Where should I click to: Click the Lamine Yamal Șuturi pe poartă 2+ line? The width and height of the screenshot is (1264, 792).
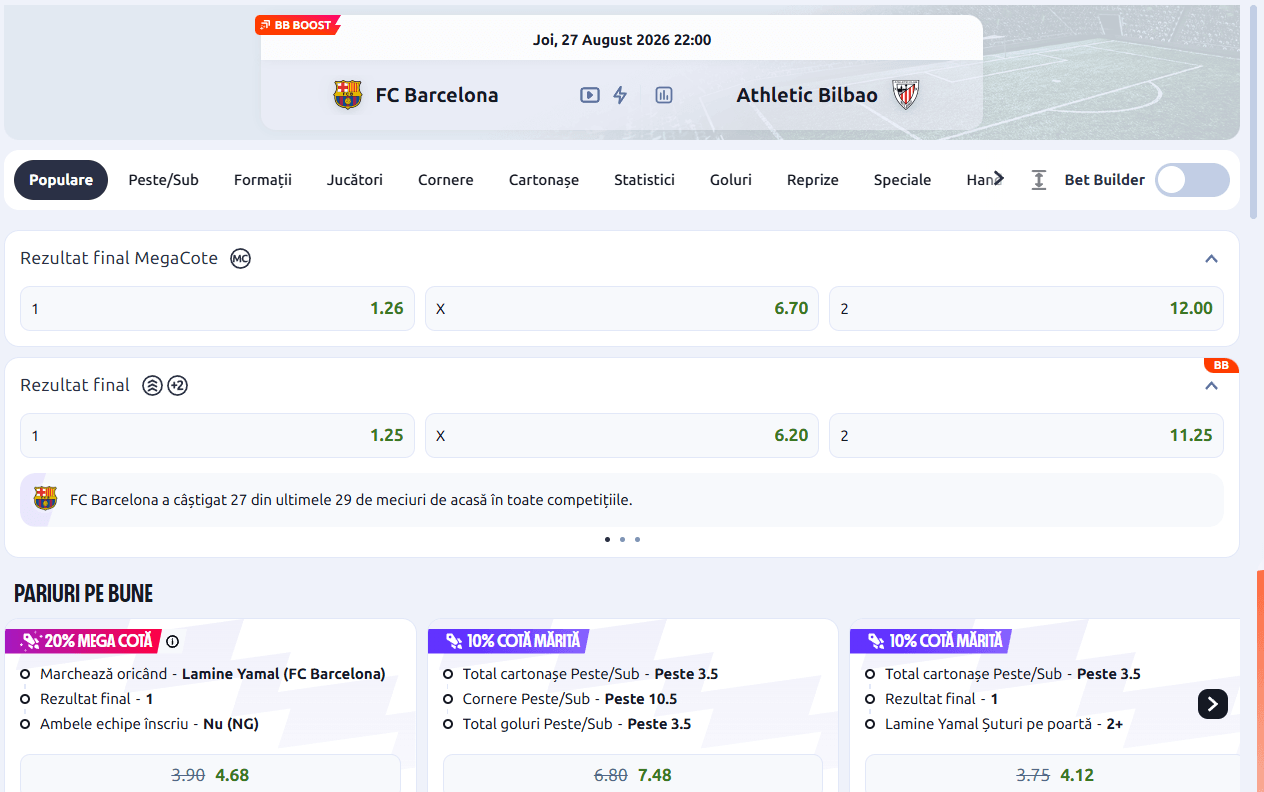[1004, 724]
